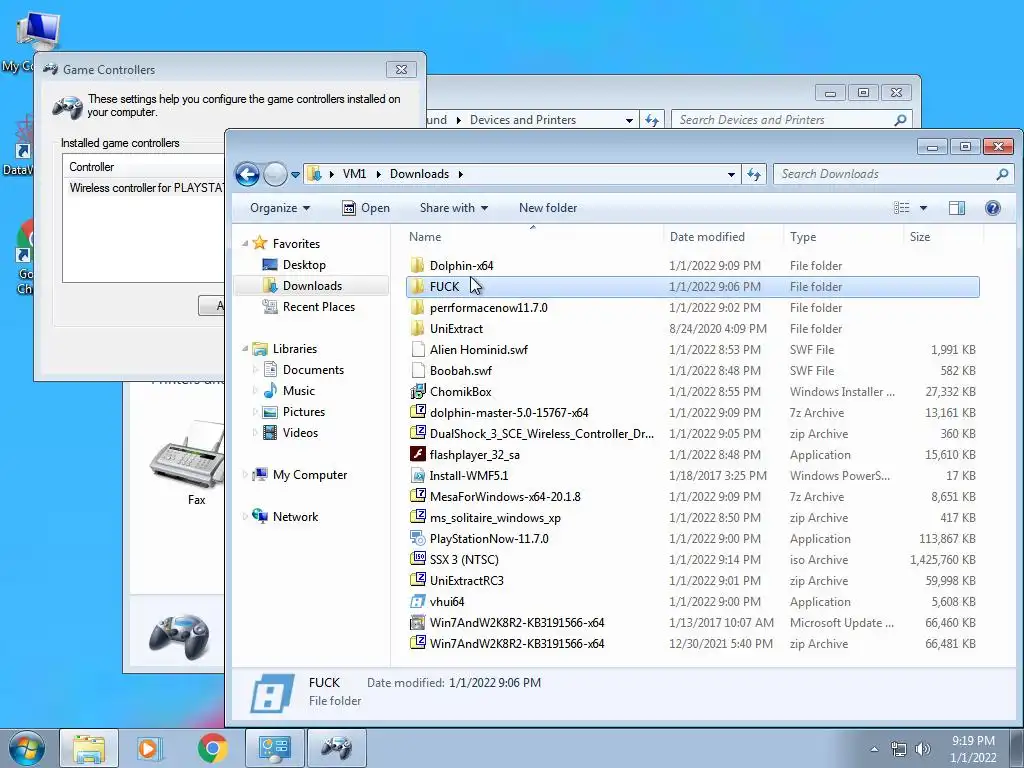Open Windows Explorer from the taskbar
1024x768 pixels.
click(x=89, y=748)
